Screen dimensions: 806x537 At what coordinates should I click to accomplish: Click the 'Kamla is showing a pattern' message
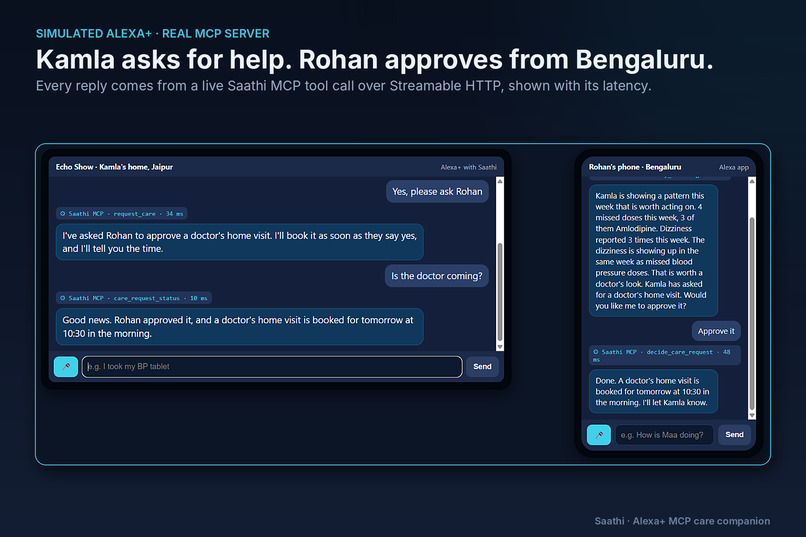click(x=653, y=251)
